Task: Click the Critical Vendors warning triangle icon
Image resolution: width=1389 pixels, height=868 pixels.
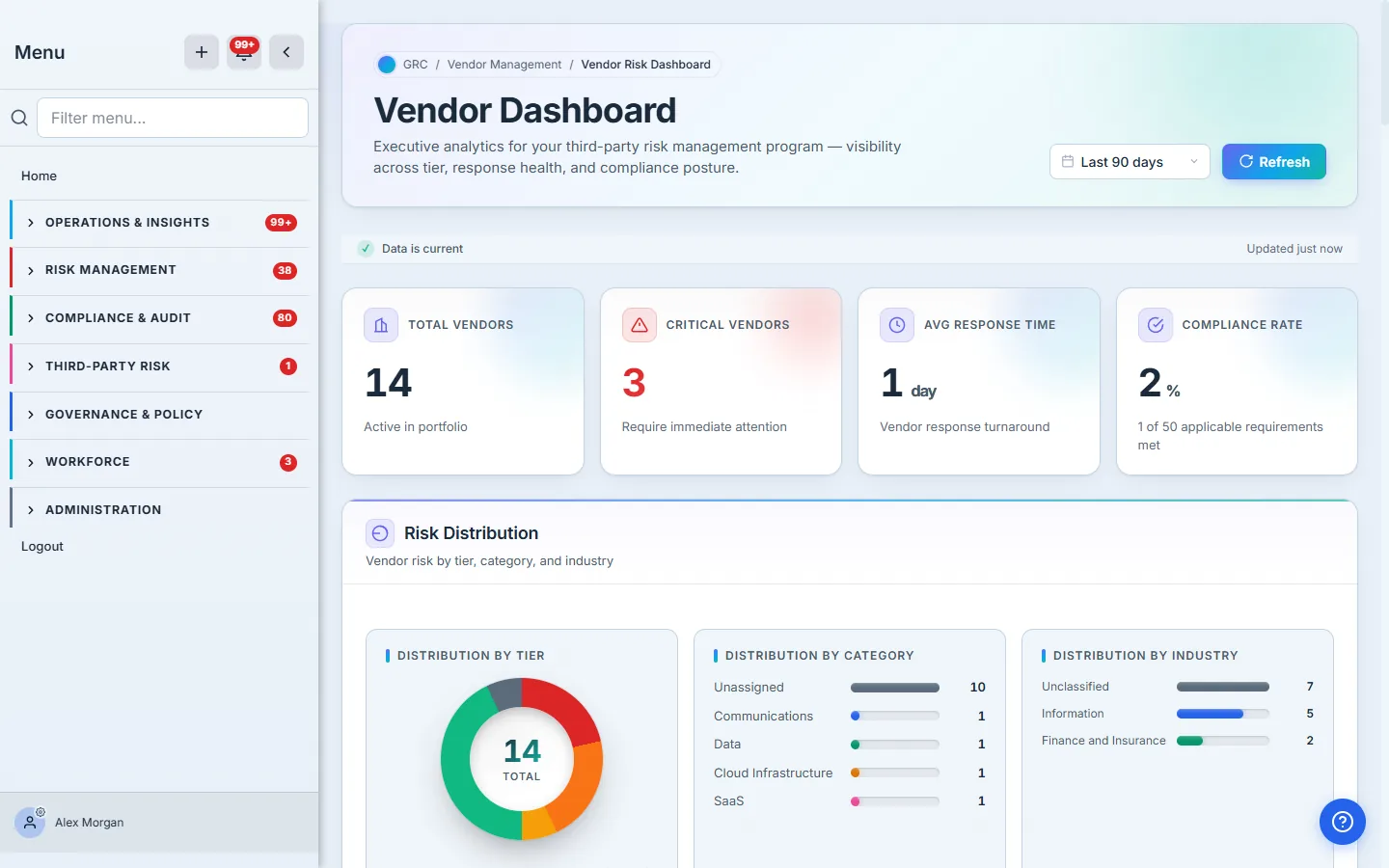Action: (x=640, y=325)
